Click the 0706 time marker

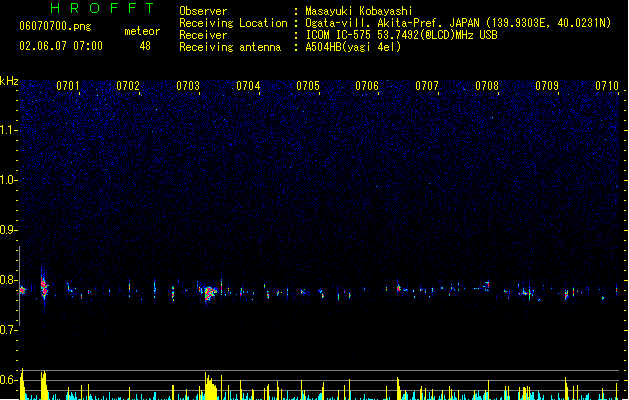(x=367, y=86)
